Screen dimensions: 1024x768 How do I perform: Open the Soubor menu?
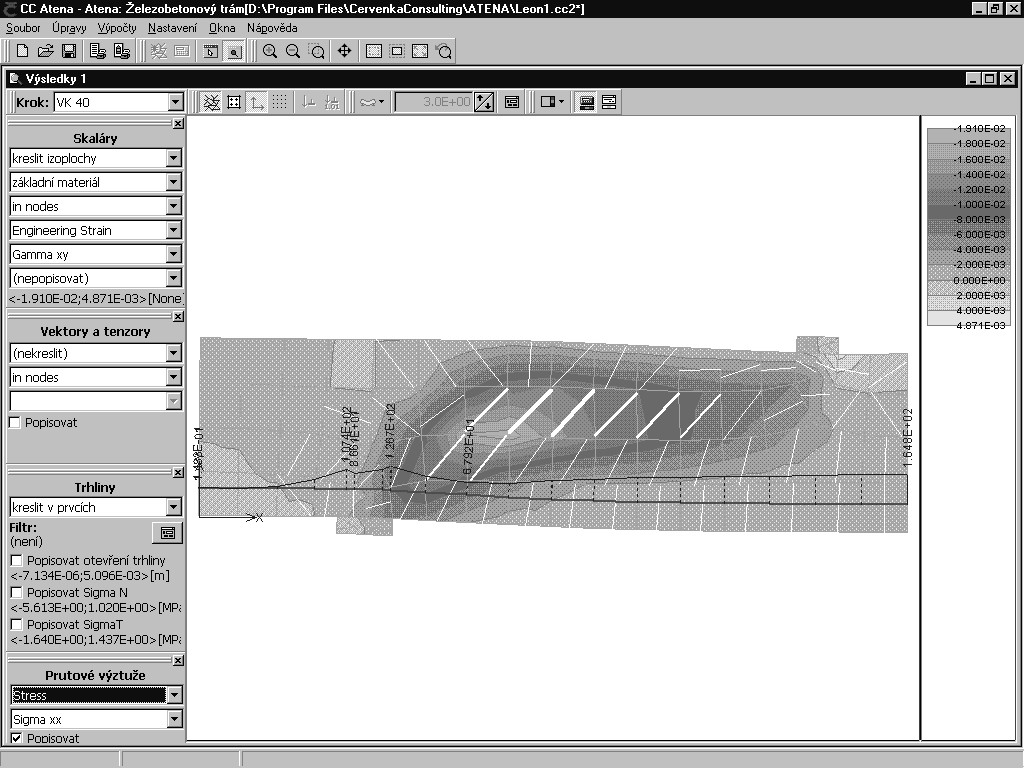tap(23, 28)
